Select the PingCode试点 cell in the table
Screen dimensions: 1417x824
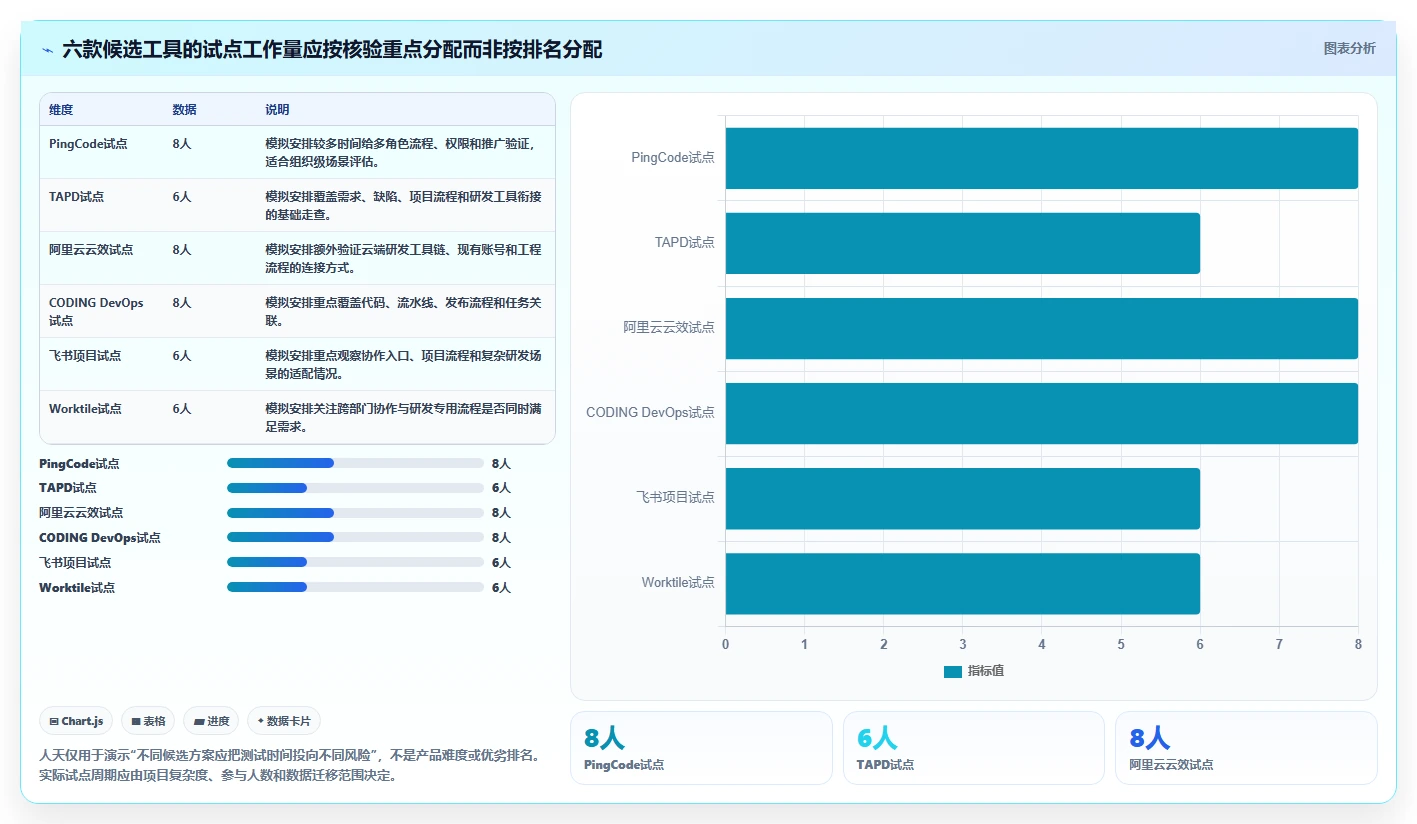(x=88, y=144)
